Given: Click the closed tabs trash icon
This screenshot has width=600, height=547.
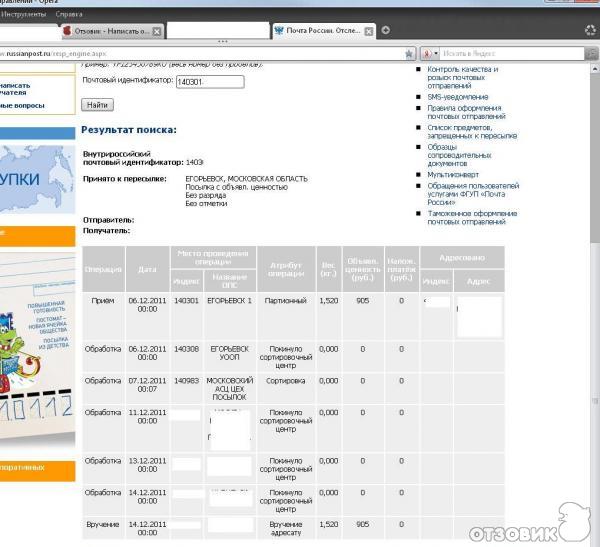Looking at the screenshot, I should coord(590,30).
